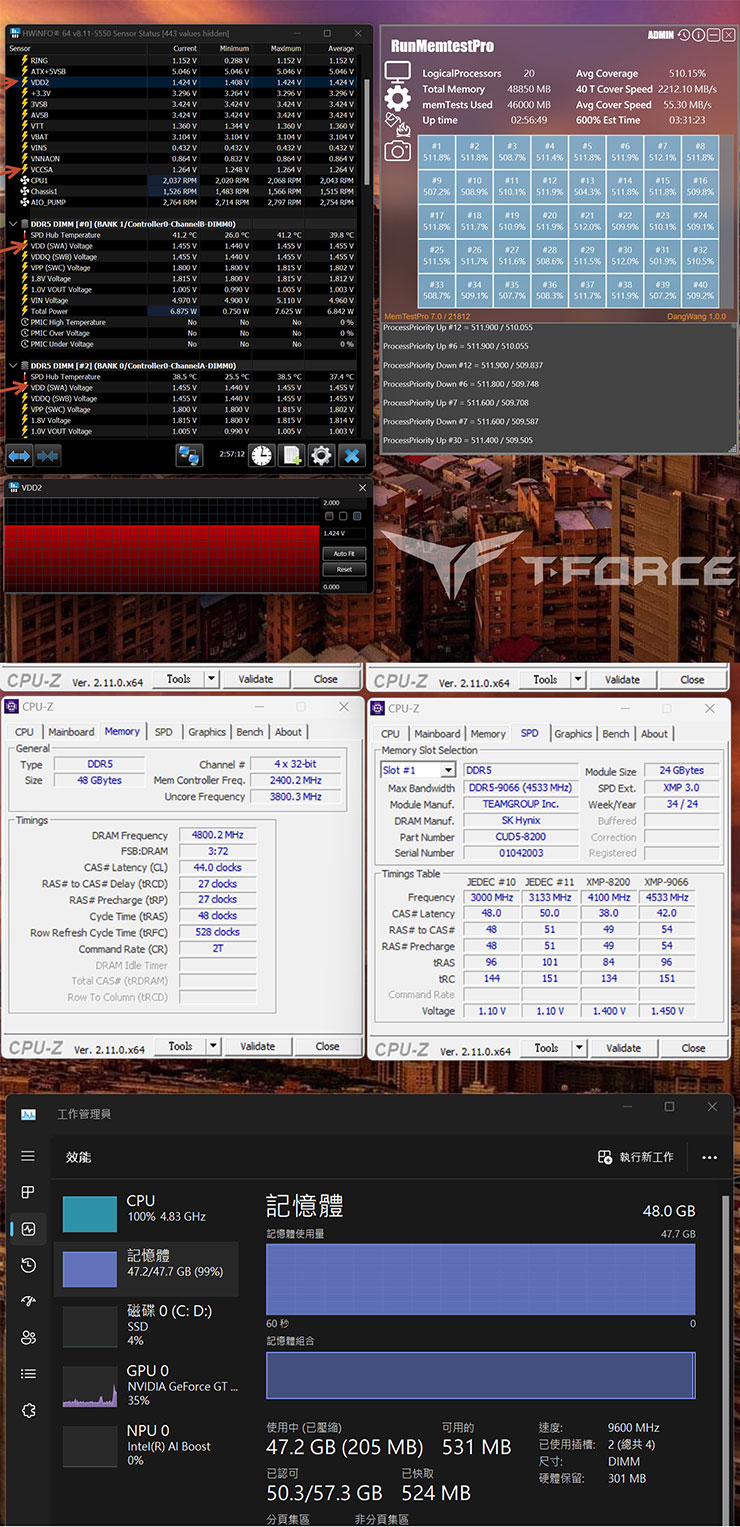Viewport: 740px width, 1527px height.
Task: Click Auto Fit in VDD2 graph window
Action: [344, 553]
